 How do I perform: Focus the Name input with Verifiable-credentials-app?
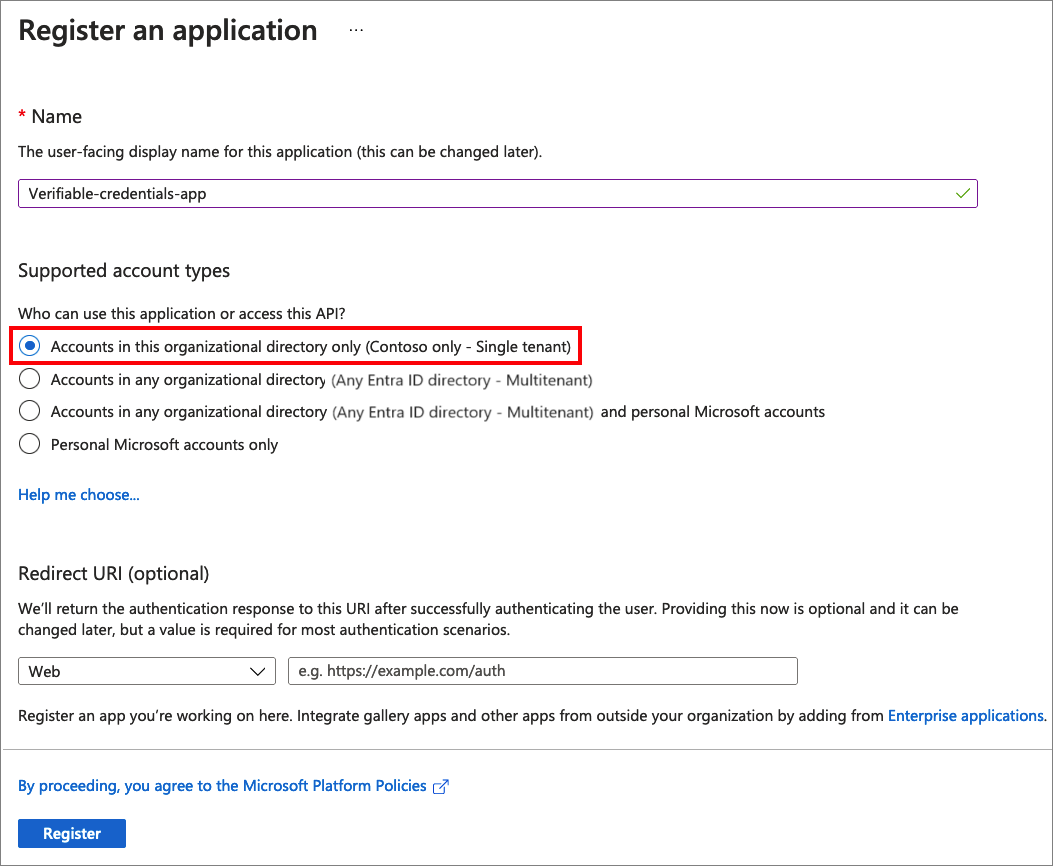498,193
